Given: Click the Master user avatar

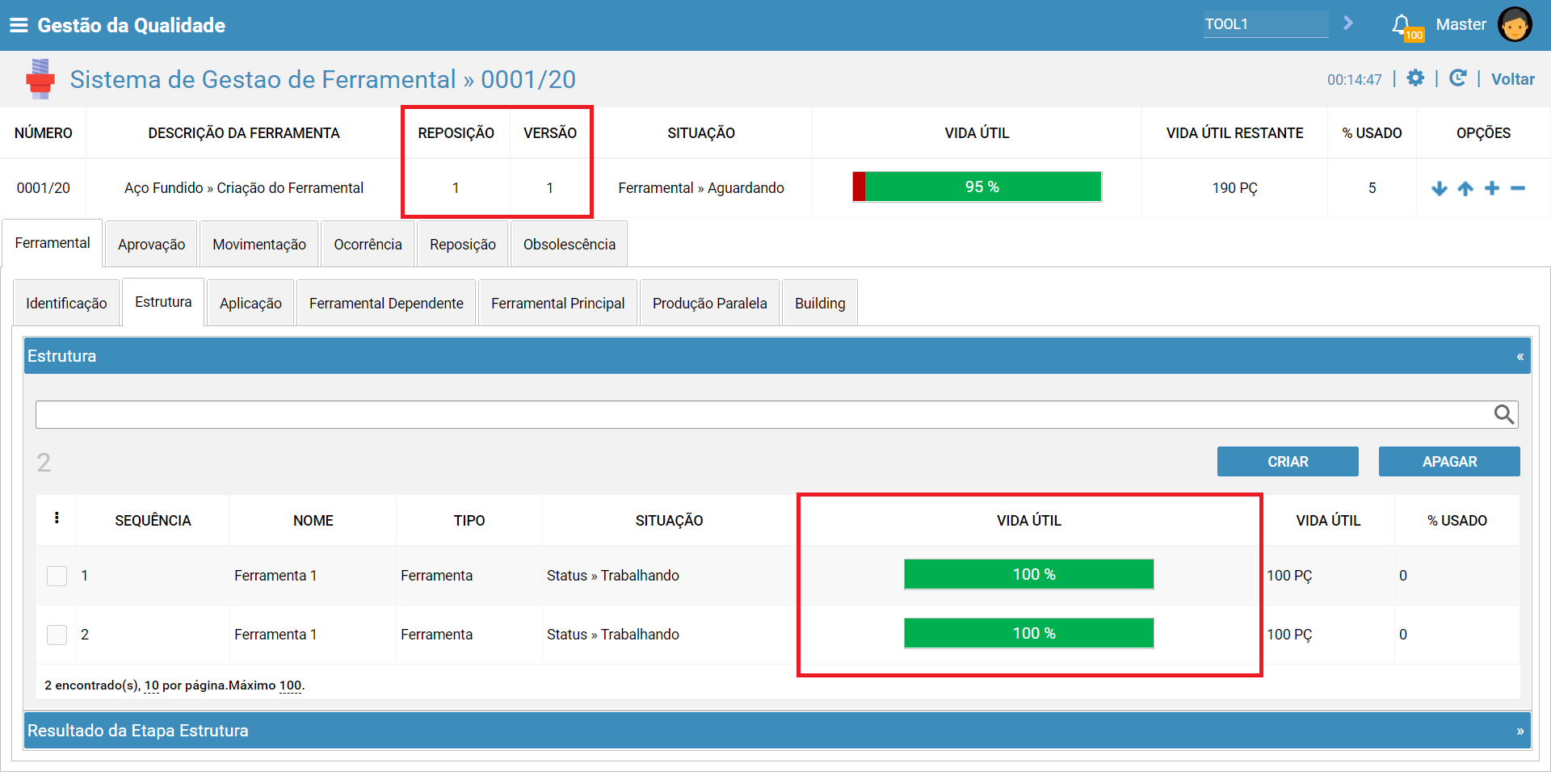Looking at the screenshot, I should (1514, 24).
